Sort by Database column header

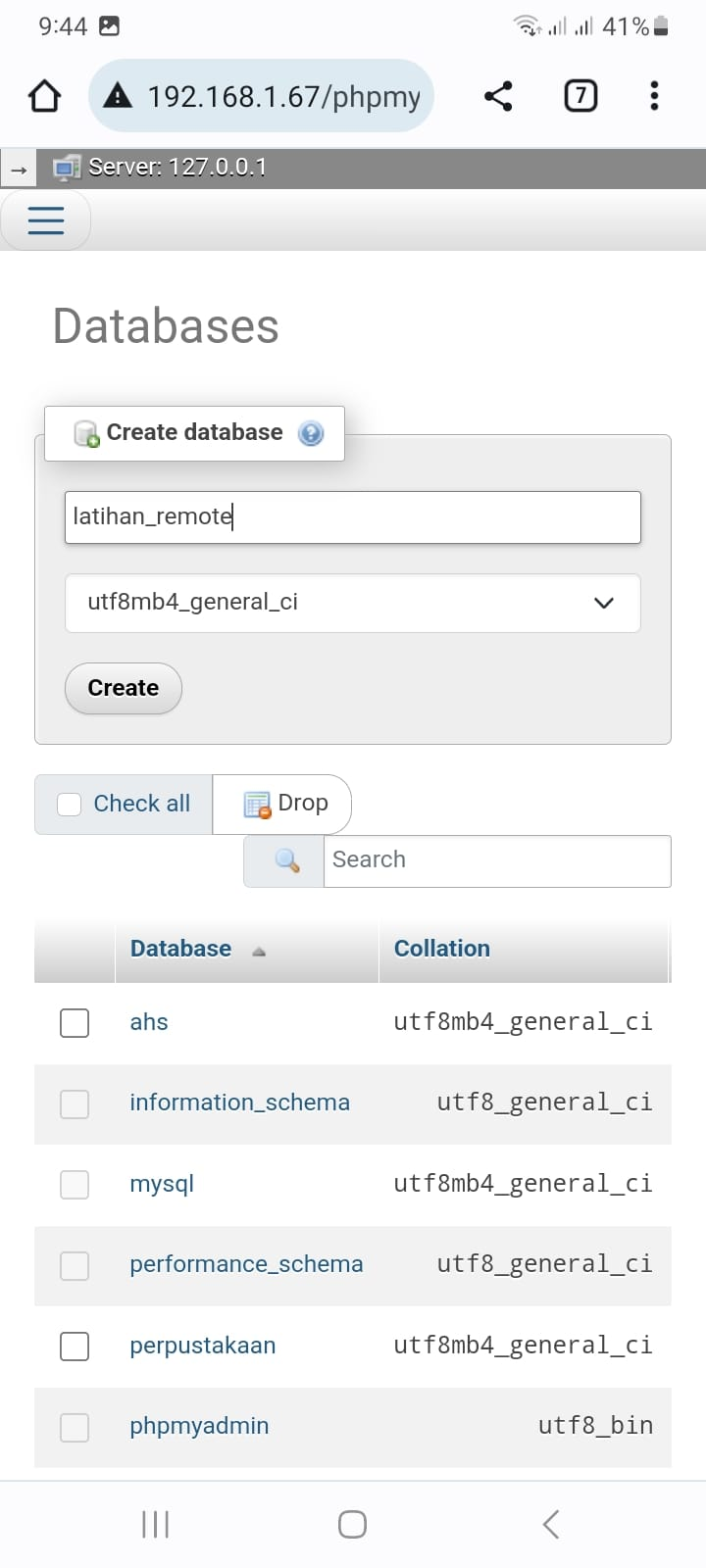point(181,949)
